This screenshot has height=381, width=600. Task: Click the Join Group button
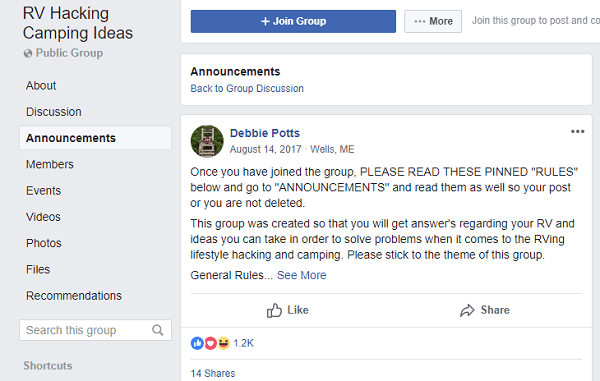click(x=293, y=21)
